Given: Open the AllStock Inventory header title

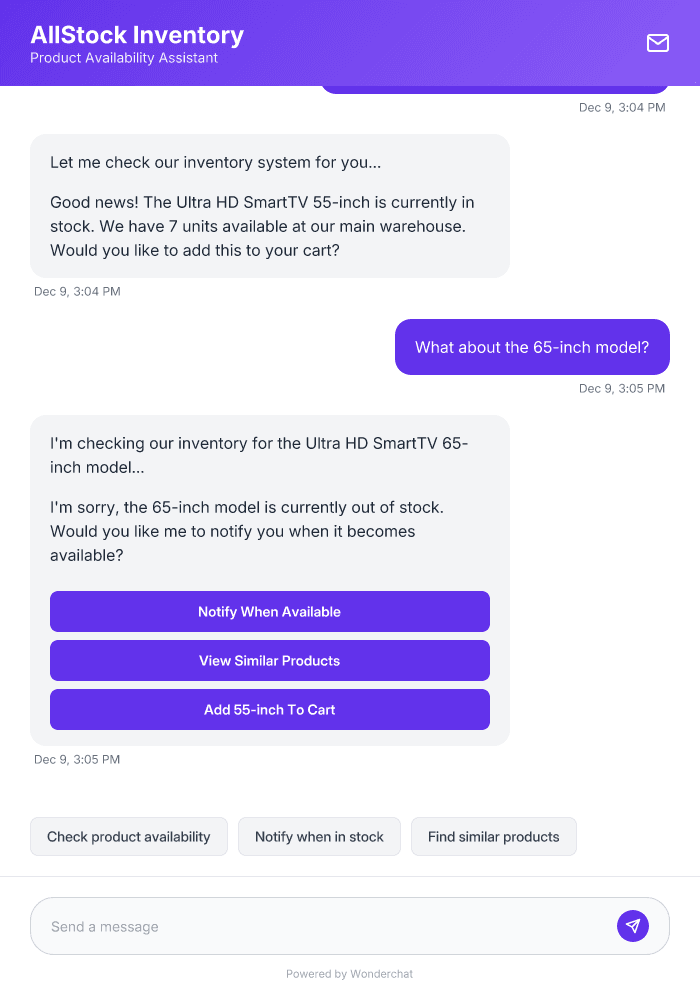Looking at the screenshot, I should 138,35.
